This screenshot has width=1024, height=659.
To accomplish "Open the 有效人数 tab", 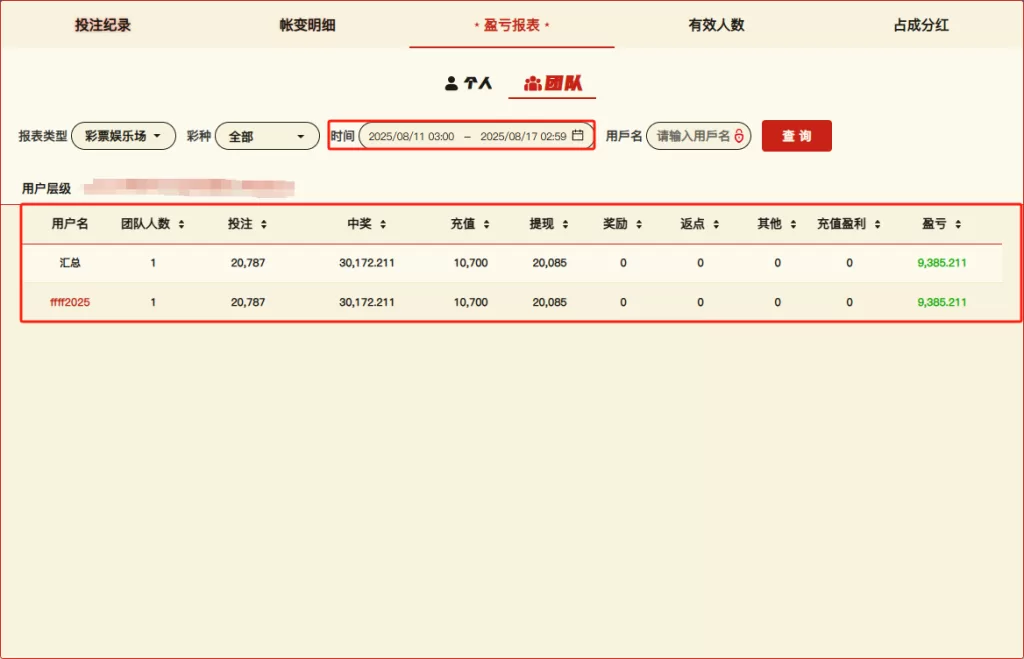I will click(716, 25).
